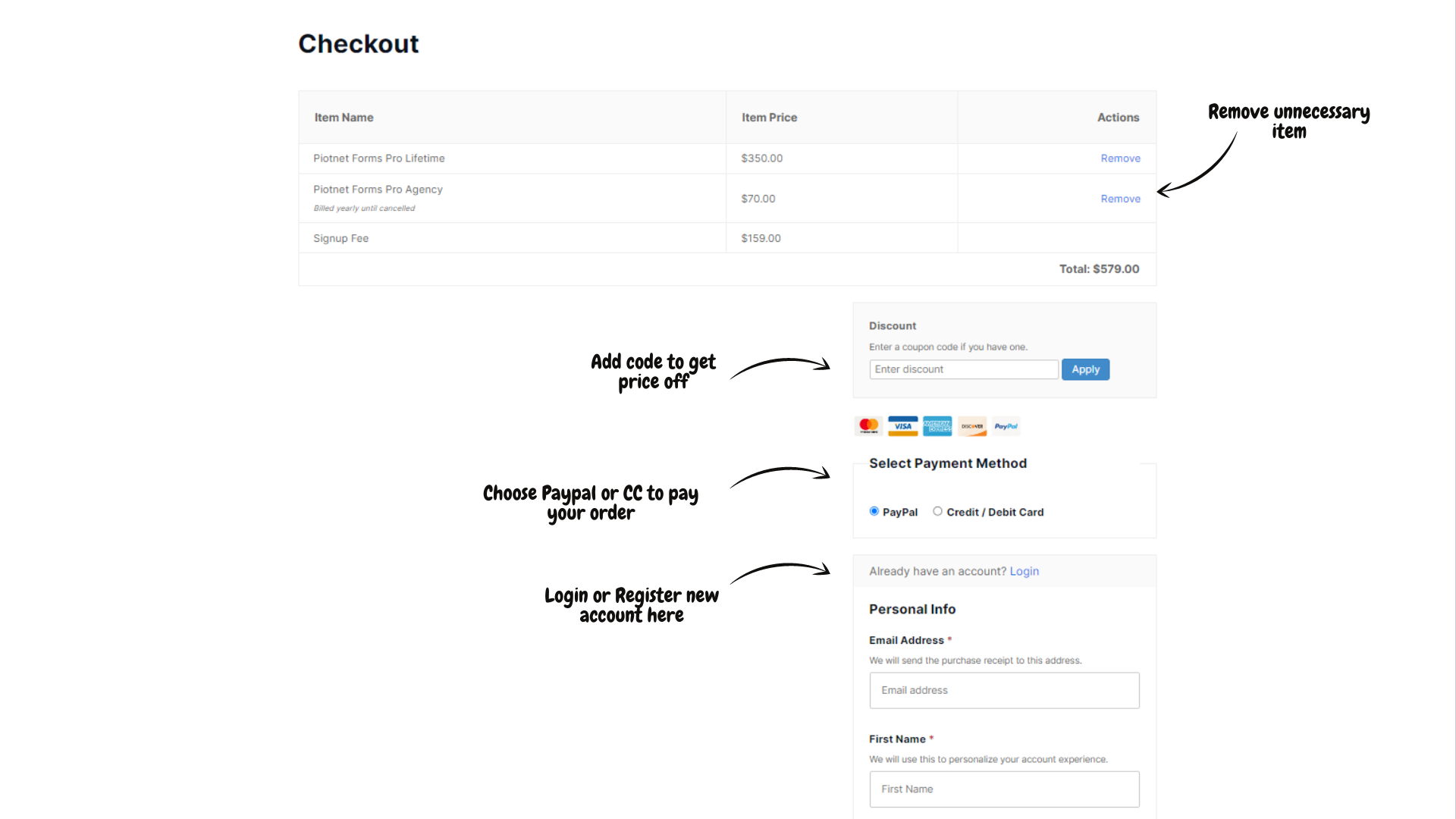Viewport: 1456px width, 819px height.
Task: Click the American Express card icon
Action: point(937,425)
